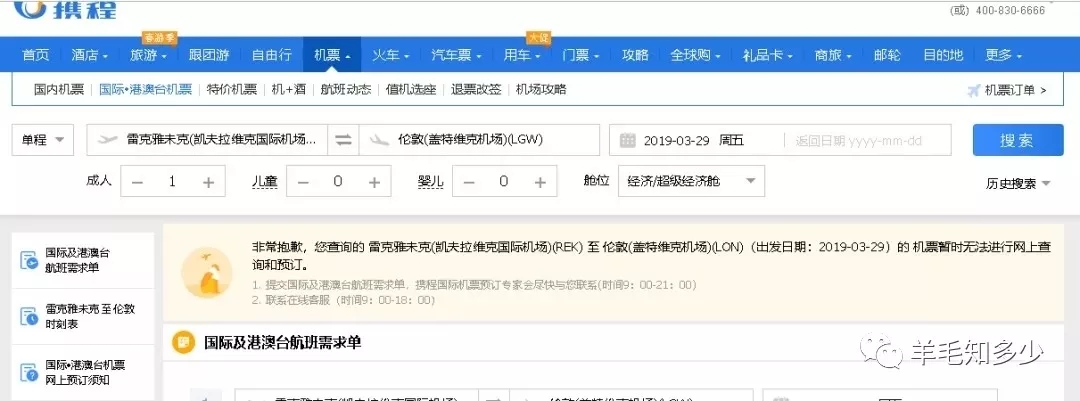Open 攻略 in navigation bar
1080x401 pixels.
(x=635, y=55)
